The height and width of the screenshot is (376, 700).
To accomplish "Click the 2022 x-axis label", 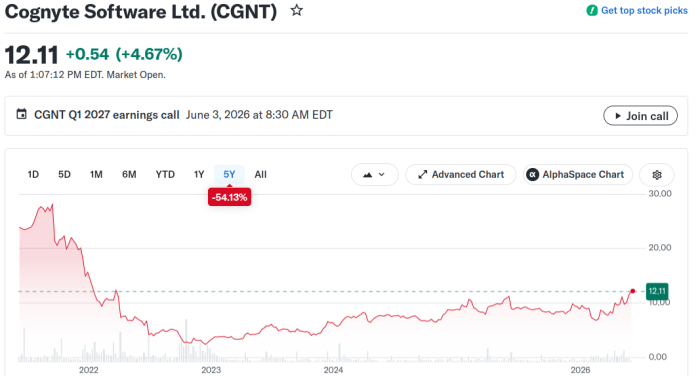I will (x=88, y=370).
